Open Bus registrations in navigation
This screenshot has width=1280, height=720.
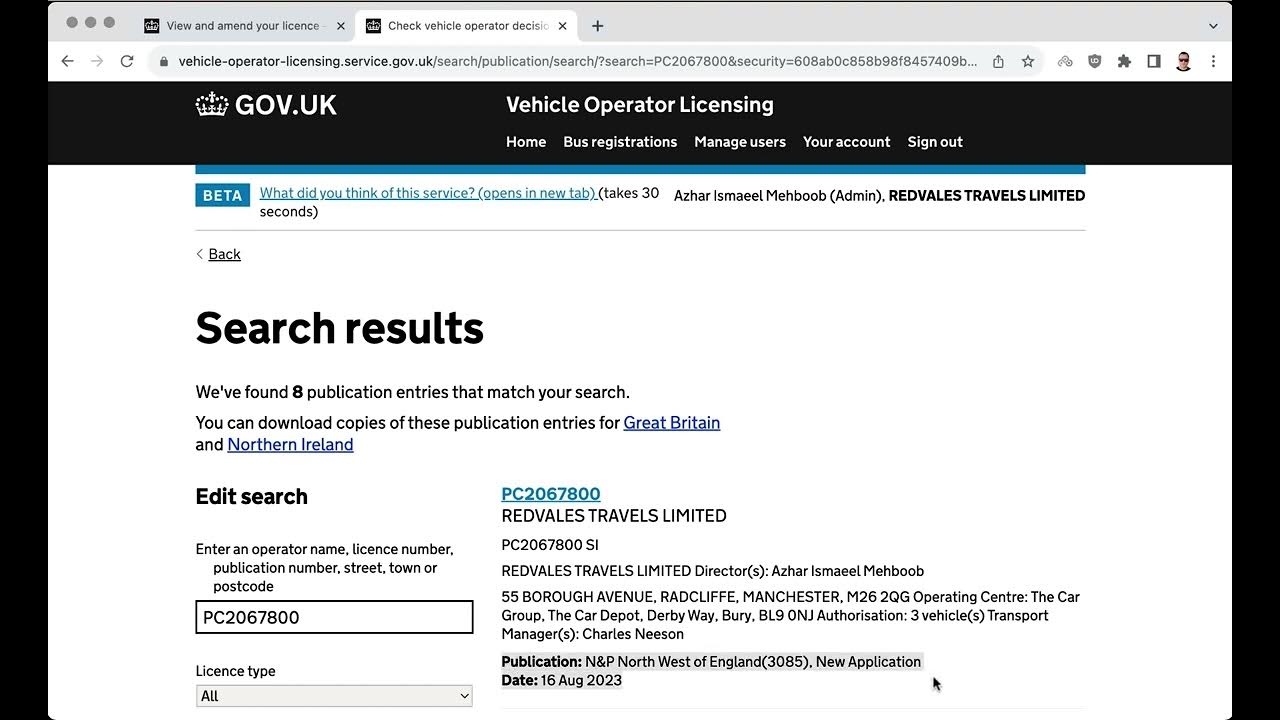(x=620, y=142)
